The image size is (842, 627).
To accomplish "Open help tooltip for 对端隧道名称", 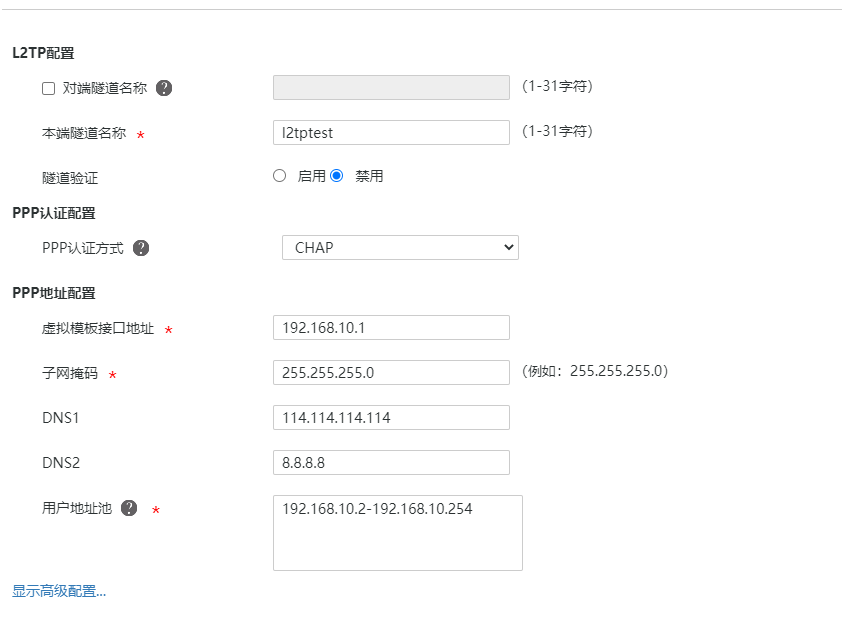I will click(x=164, y=88).
